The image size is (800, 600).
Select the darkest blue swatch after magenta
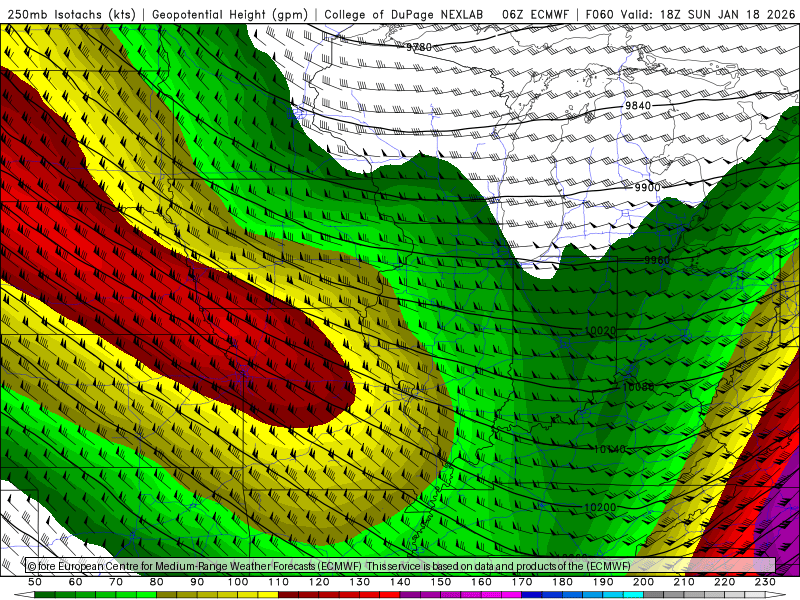[x=532, y=593]
